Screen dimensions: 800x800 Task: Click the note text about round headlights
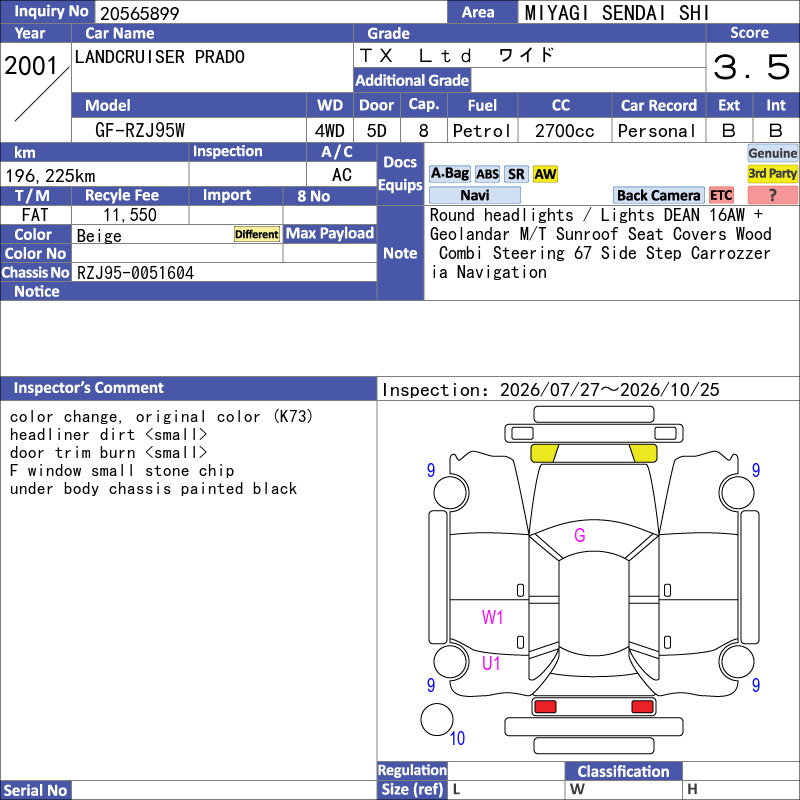click(x=600, y=243)
